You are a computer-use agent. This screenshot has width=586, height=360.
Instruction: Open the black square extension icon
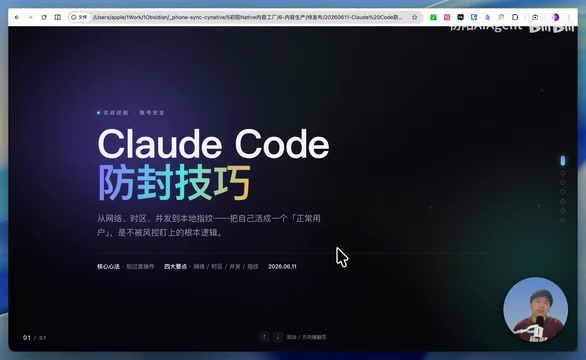pyautogui.click(x=460, y=17)
